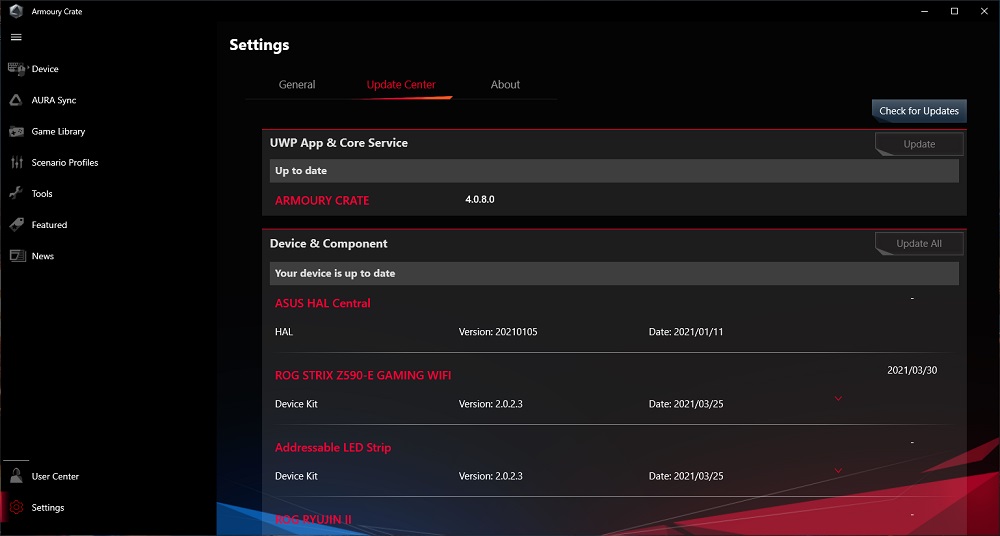Viewport: 1000px width, 536px height.
Task: Click Check for Updates button
Action: click(919, 111)
